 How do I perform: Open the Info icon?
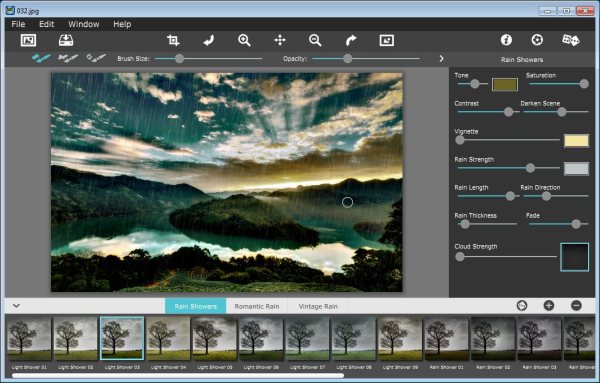(x=506, y=40)
